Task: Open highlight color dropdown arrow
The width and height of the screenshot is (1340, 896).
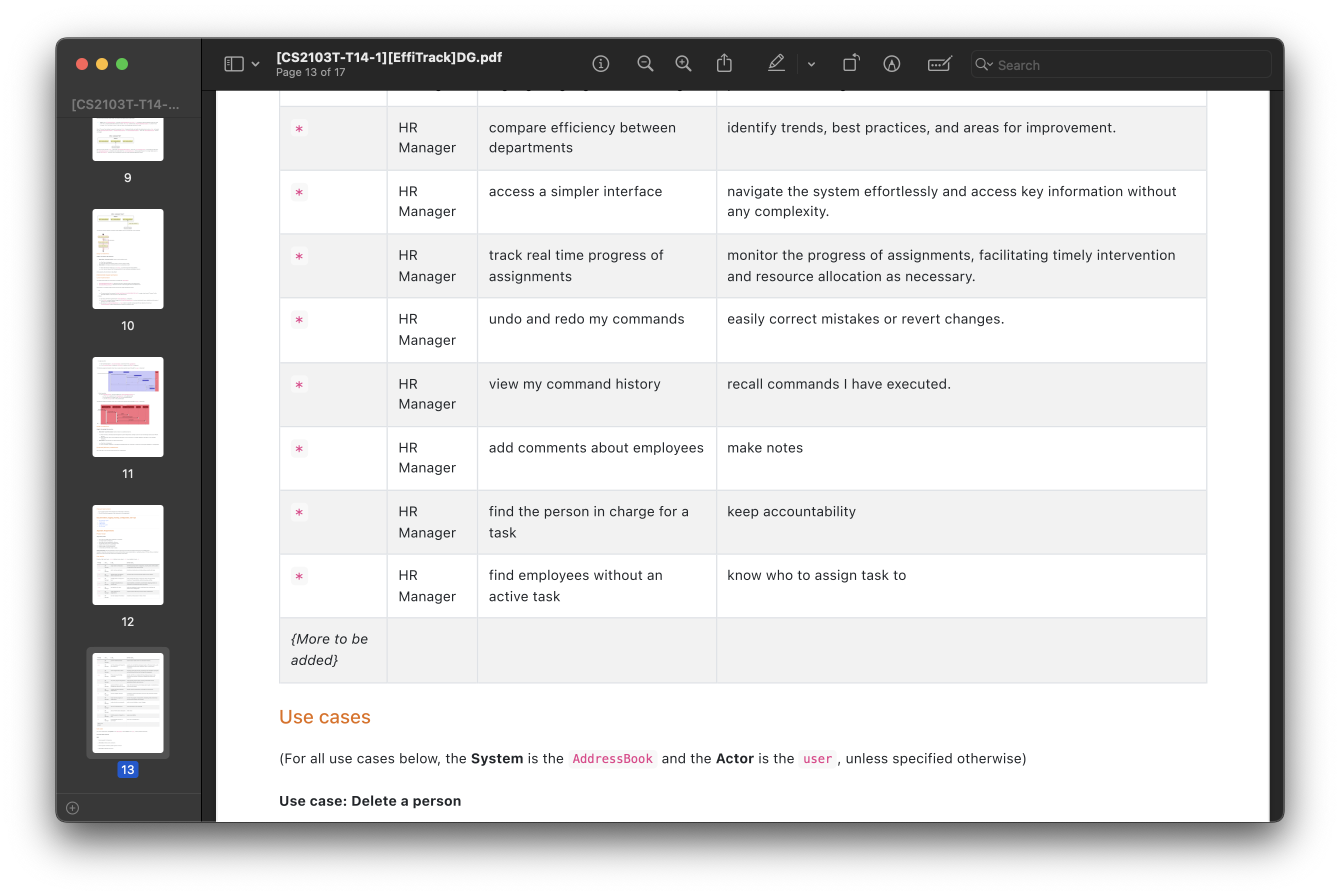Action: click(x=811, y=64)
